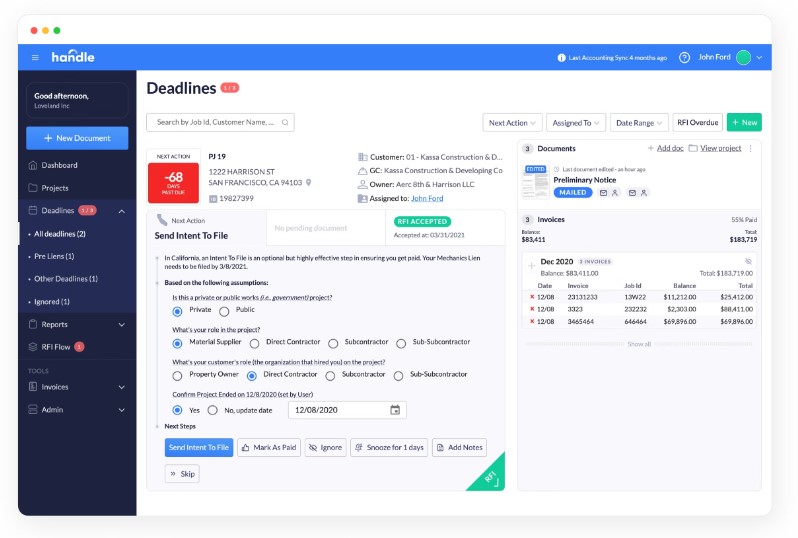This screenshot has height=538, width=798.
Task: Click John Ford's green avatar
Action: [743, 58]
